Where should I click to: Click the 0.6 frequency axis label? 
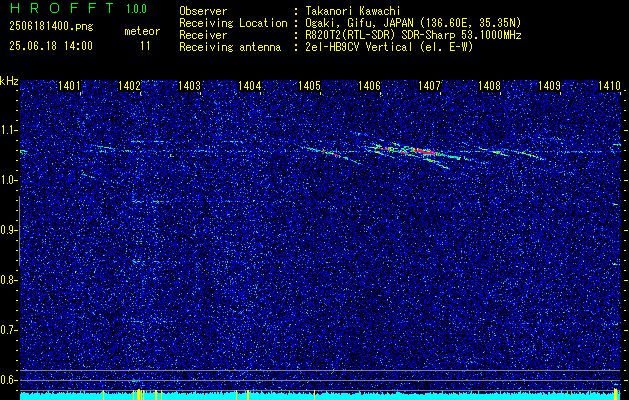[8, 380]
